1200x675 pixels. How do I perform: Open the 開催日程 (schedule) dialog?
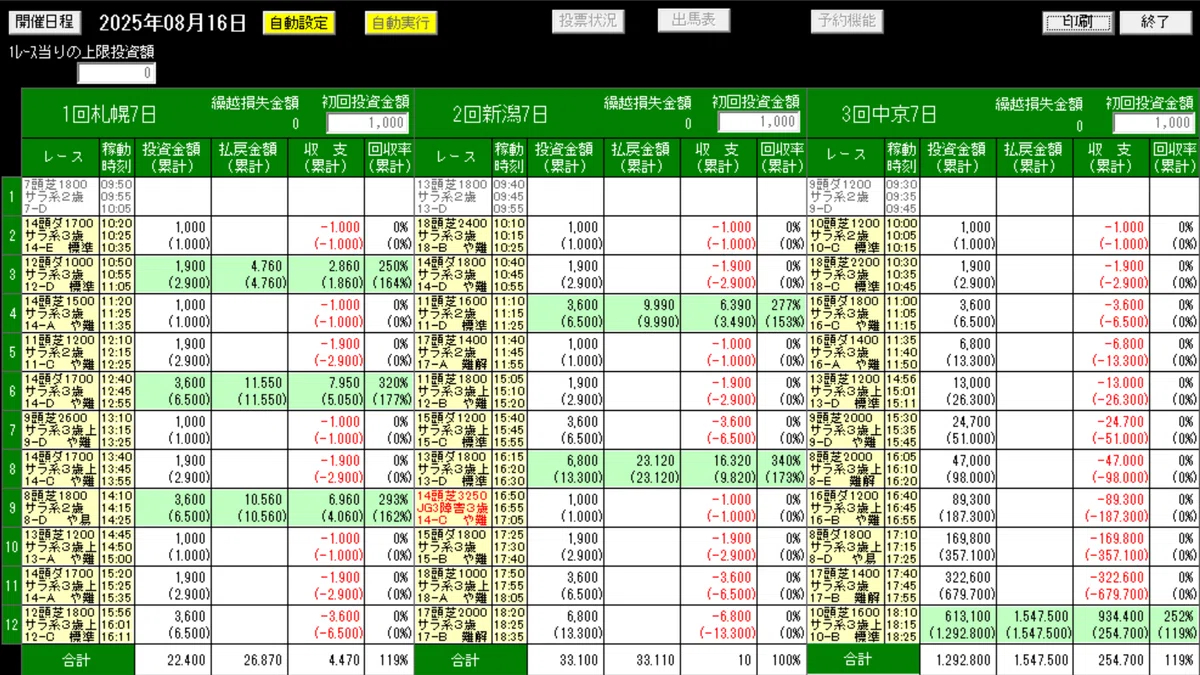(44, 20)
